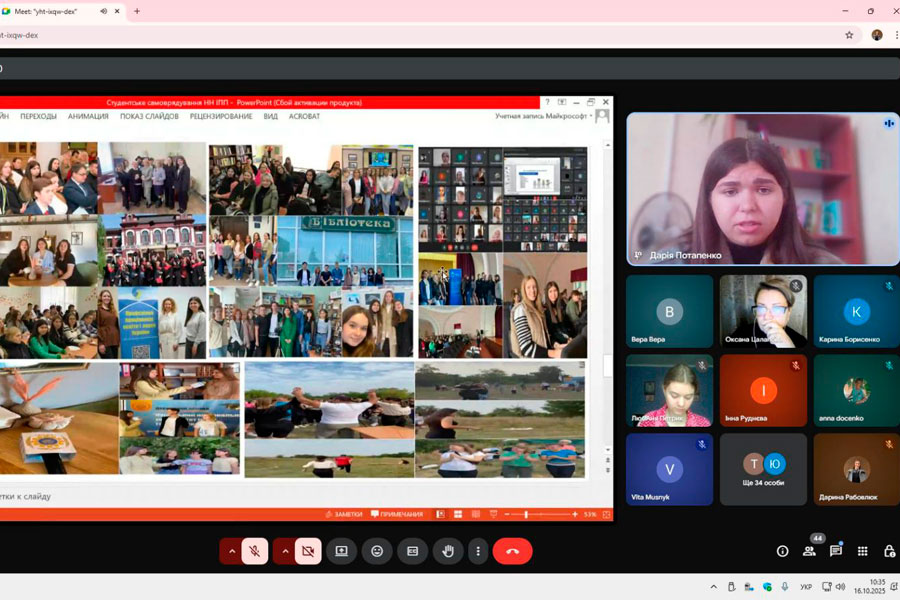Open the ACROBAT tab in PowerPoint
Viewport: 900px width, 600px height.
tap(304, 116)
